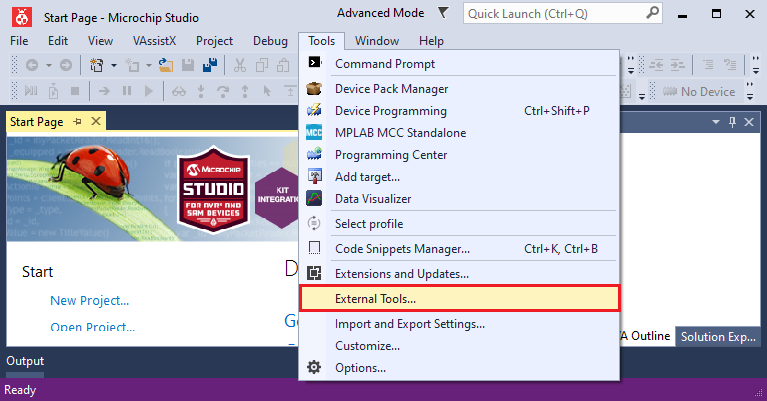The height and width of the screenshot is (401, 767).
Task: Click Advanced Mode label in title bar
Action: [380, 13]
